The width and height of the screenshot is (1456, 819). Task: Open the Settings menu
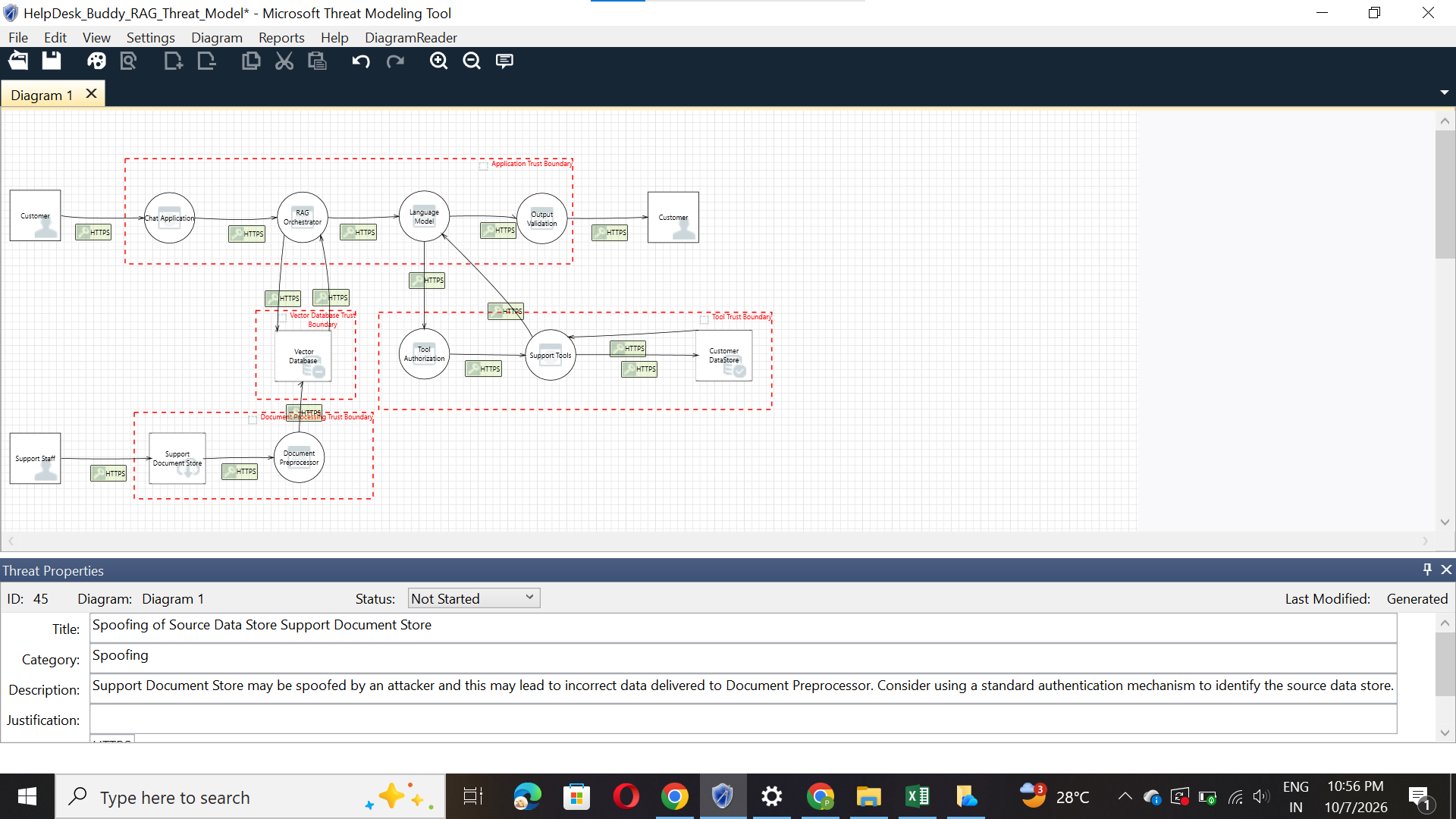pos(150,37)
